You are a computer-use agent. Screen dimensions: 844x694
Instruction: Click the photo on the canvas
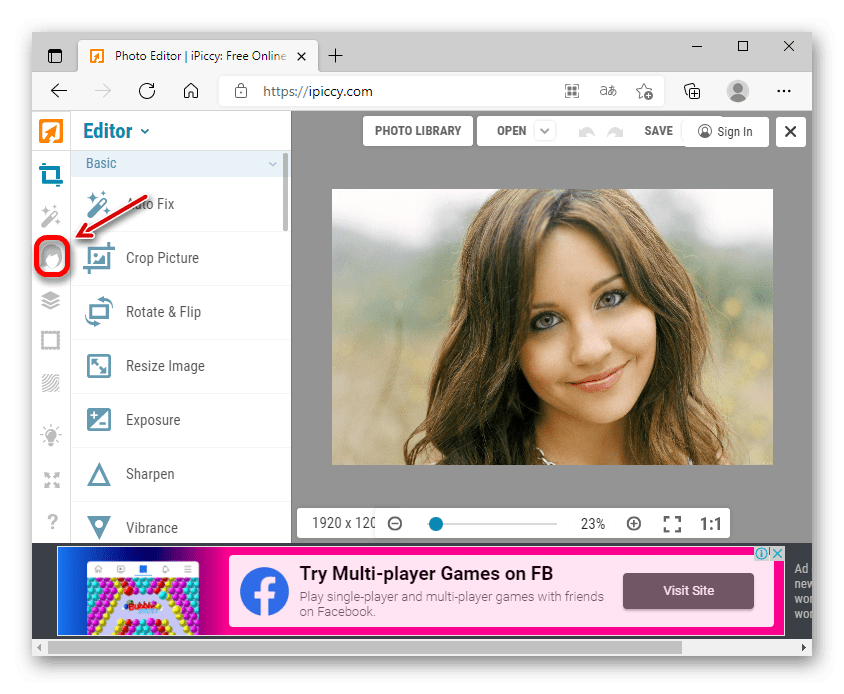(x=552, y=327)
